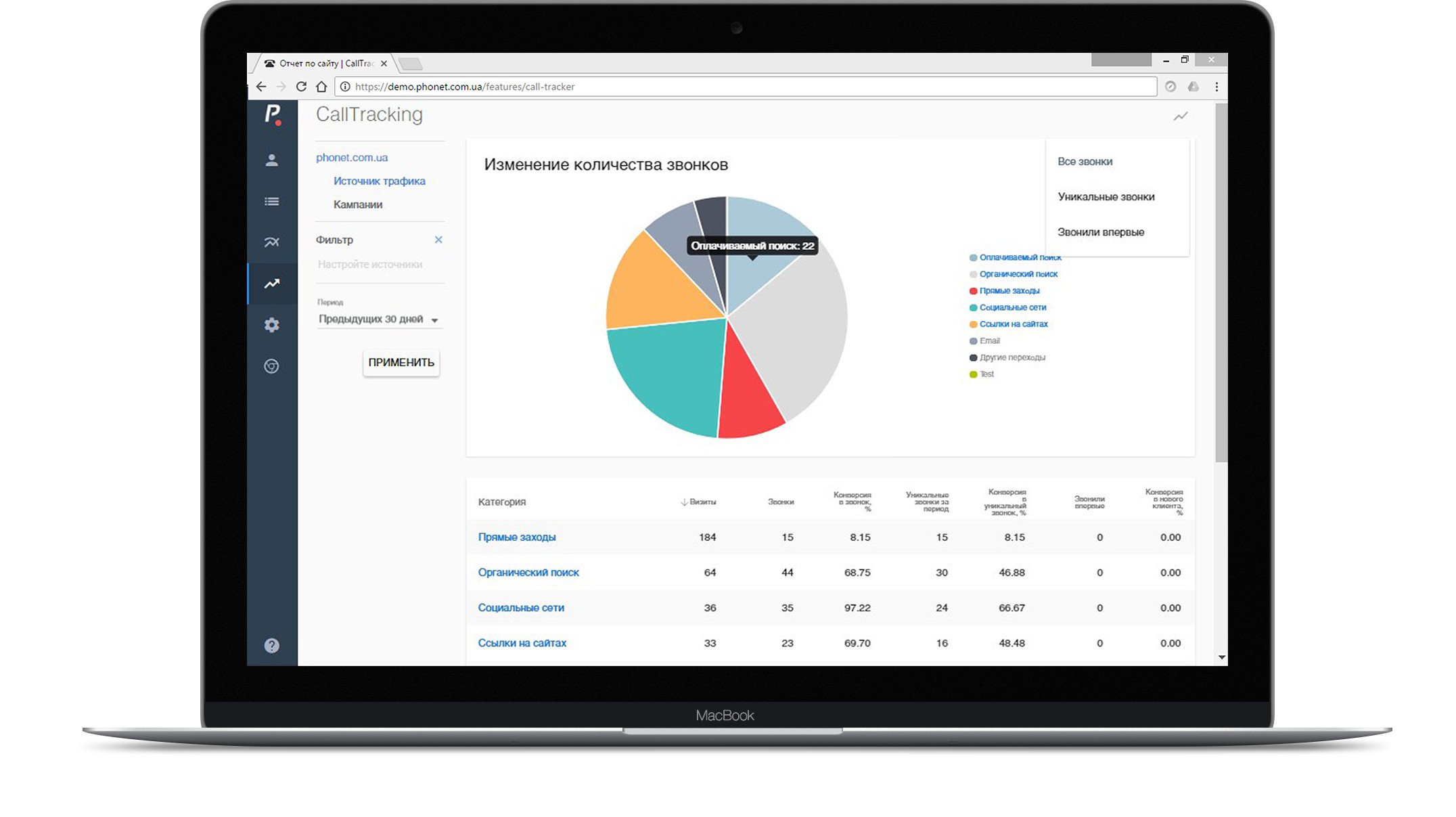Image resolution: width=1456 pixels, height=817 pixels.
Task: Click the URL address bar
Action: pyautogui.click(x=744, y=87)
